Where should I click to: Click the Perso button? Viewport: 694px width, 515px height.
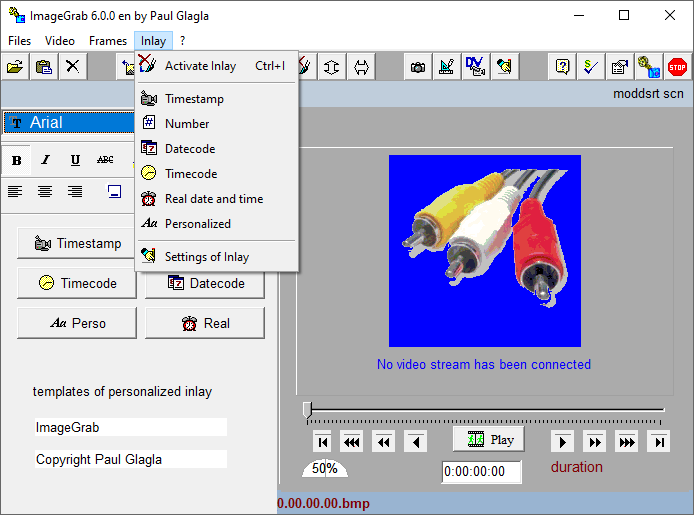pyautogui.click(x=77, y=323)
